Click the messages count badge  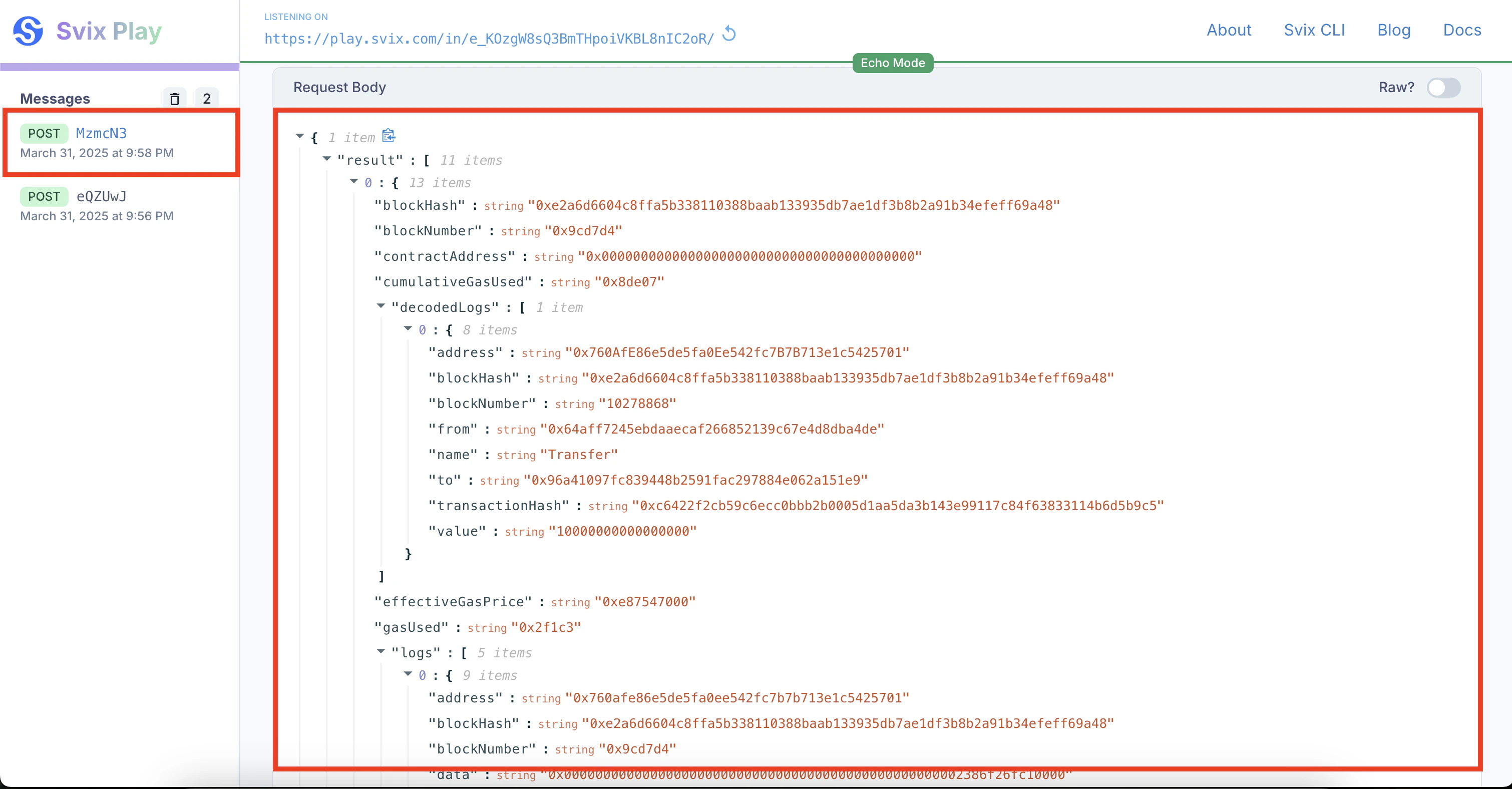207,99
